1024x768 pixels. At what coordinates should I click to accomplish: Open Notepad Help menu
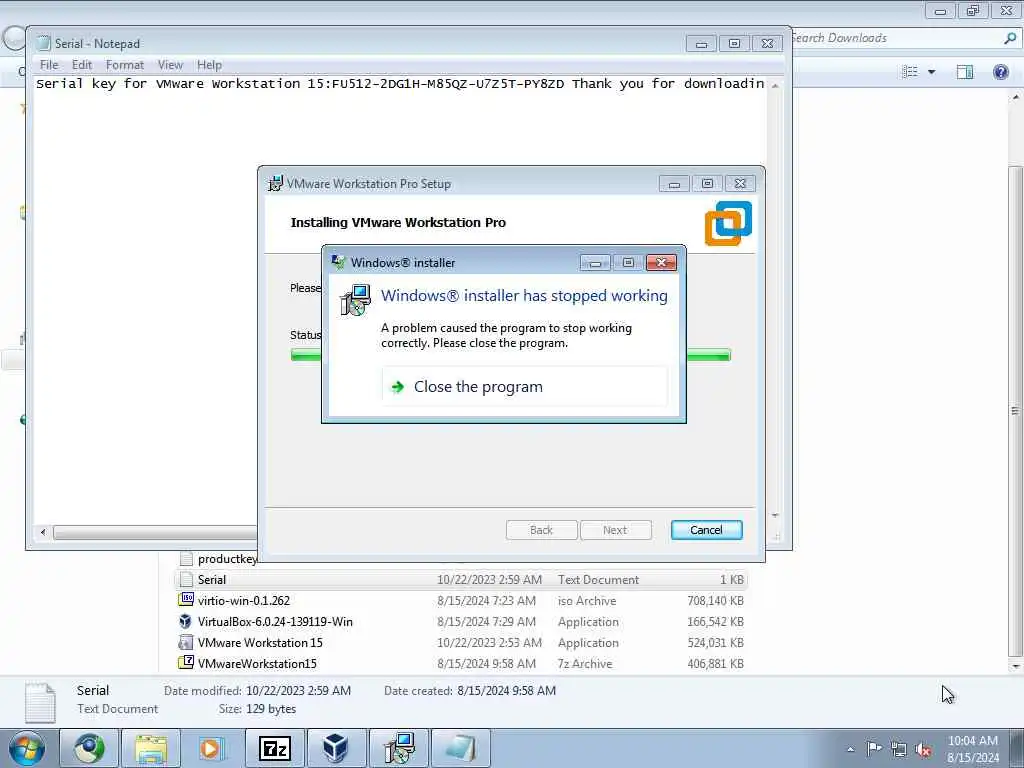point(210,65)
